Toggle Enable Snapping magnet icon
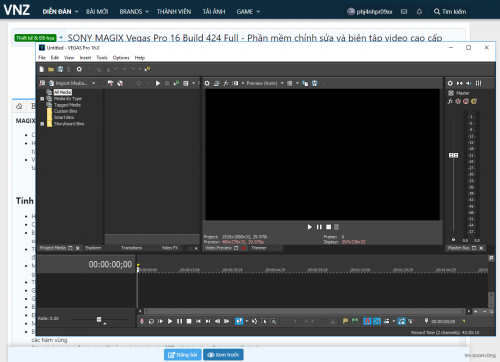 click(367, 321)
